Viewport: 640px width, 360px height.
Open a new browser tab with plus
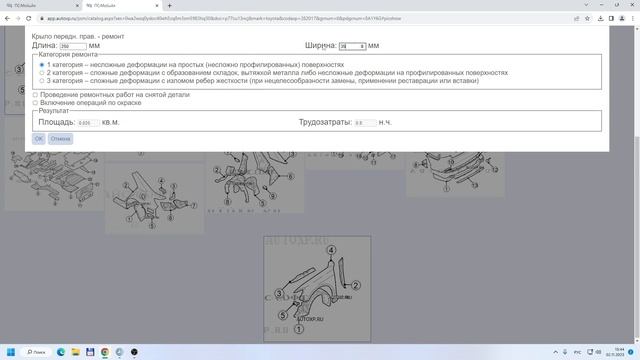tap(169, 6)
